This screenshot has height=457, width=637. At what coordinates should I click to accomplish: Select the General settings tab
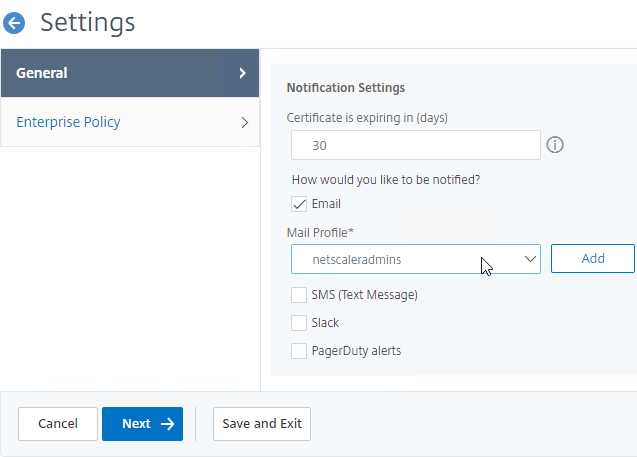click(130, 73)
